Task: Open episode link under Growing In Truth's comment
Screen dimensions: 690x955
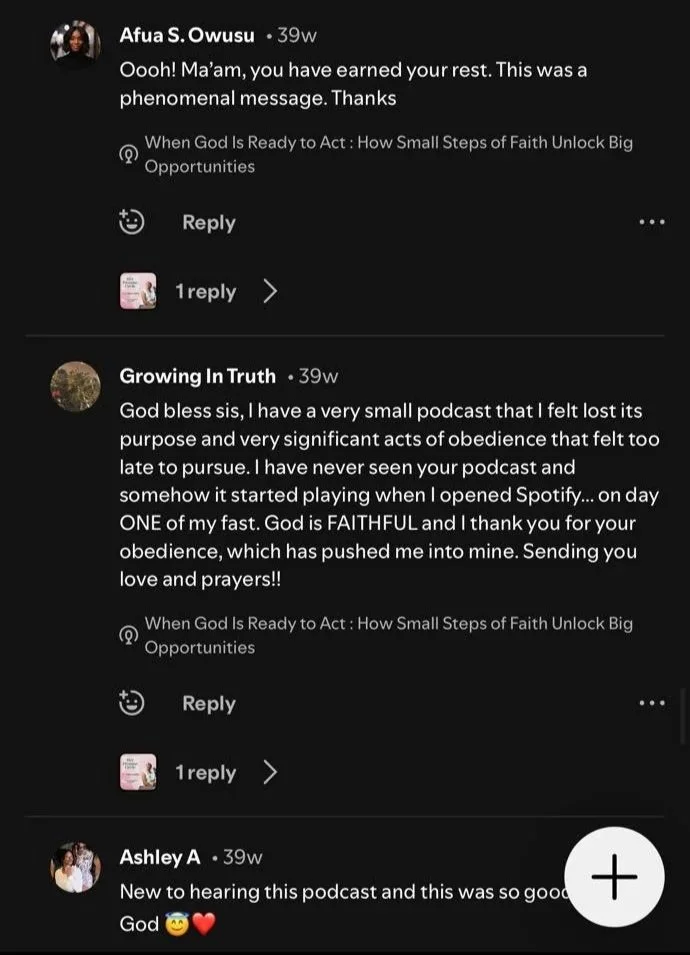Action: pos(389,635)
